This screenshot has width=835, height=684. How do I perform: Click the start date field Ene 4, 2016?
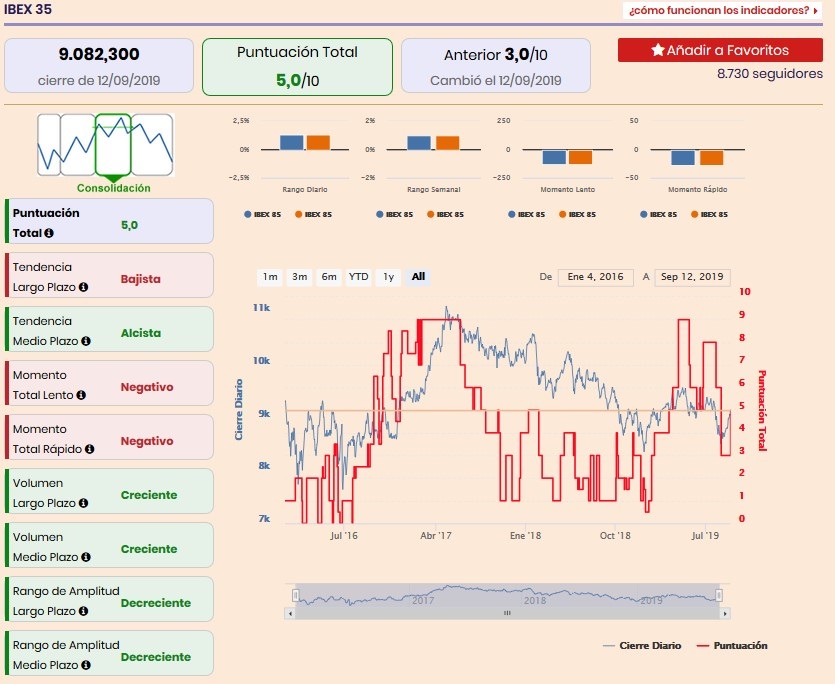pyautogui.click(x=595, y=277)
